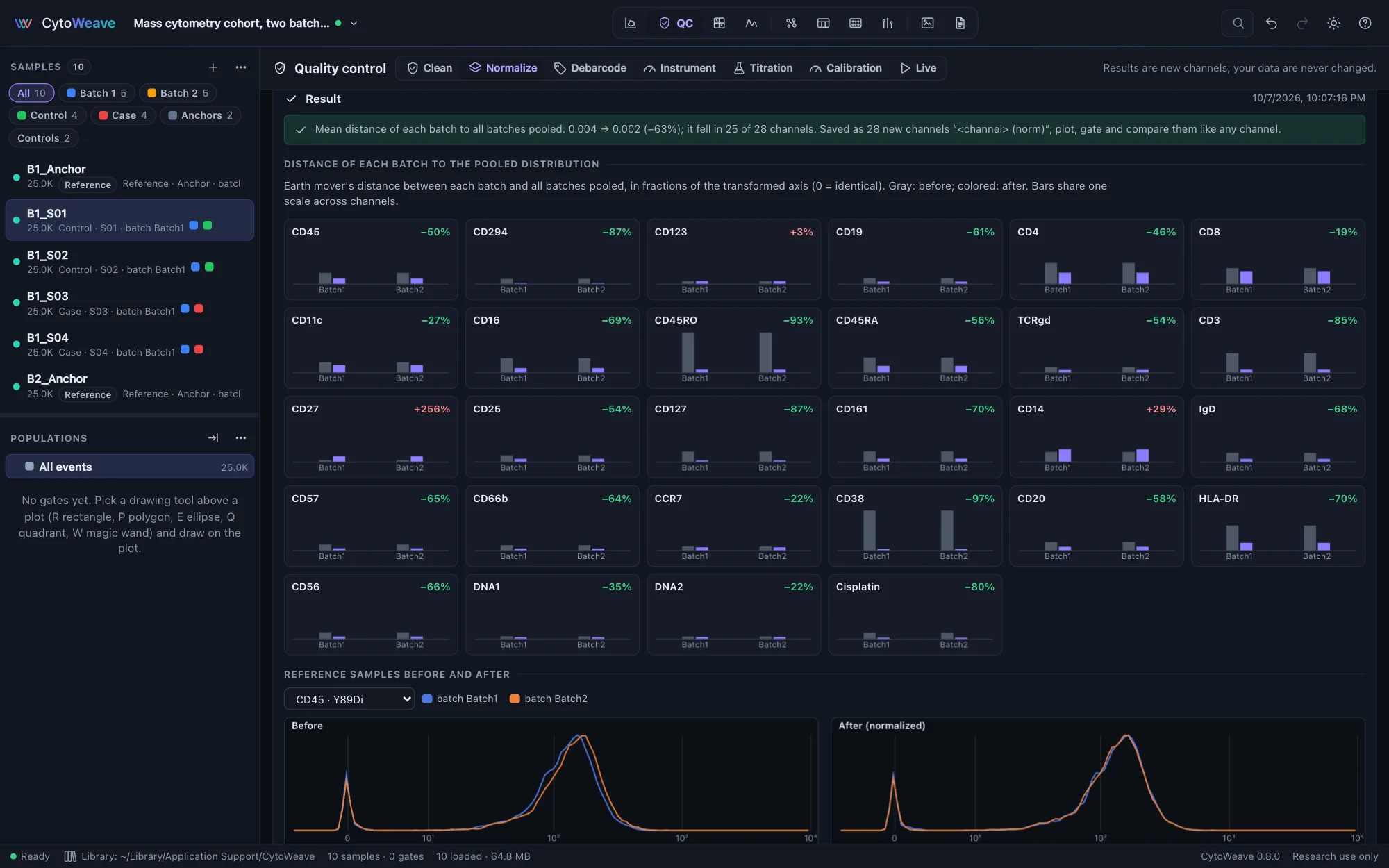Open the help question mark icon
This screenshot has height=868, width=1389.
click(x=1365, y=23)
